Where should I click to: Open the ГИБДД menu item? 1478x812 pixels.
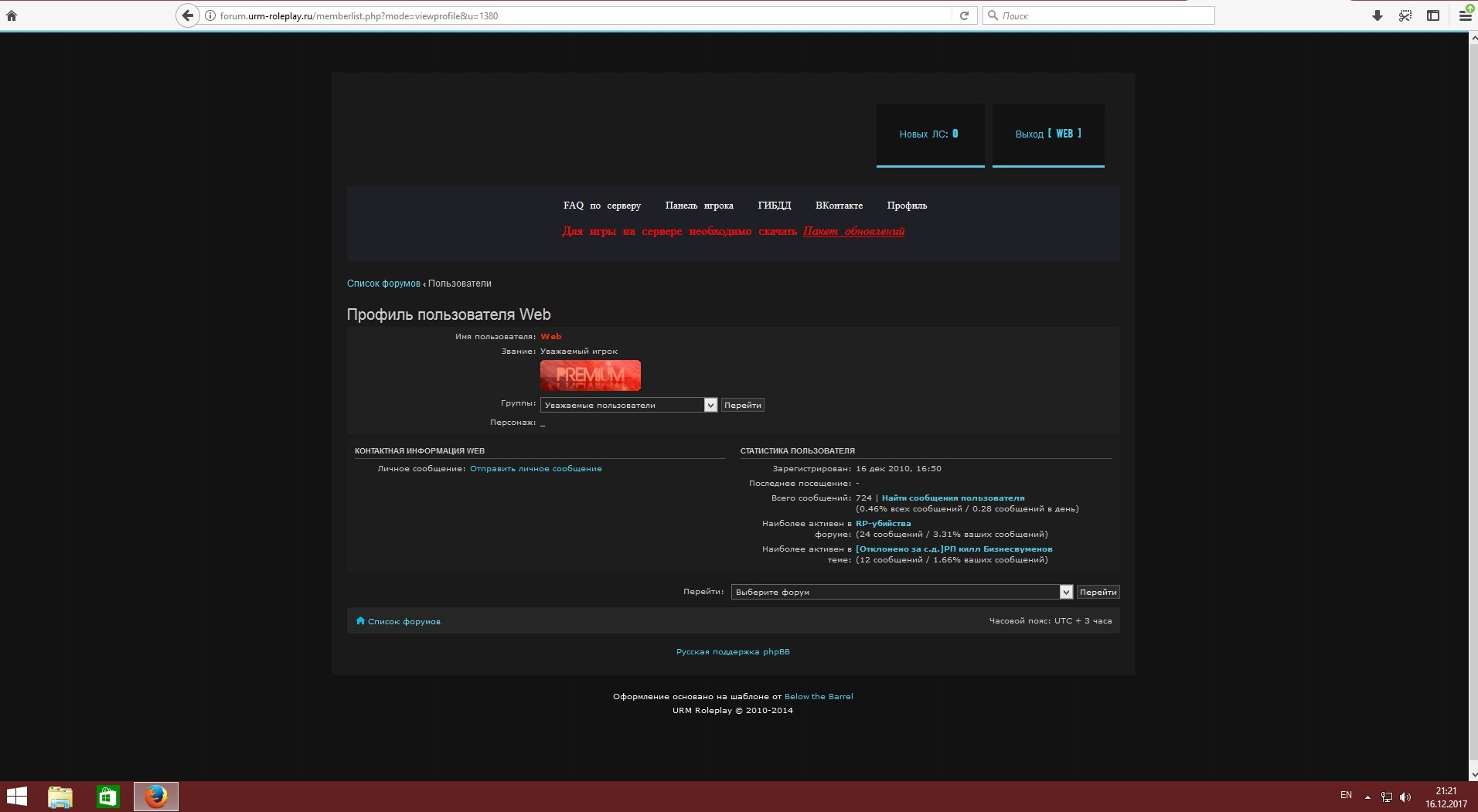pyautogui.click(x=775, y=206)
